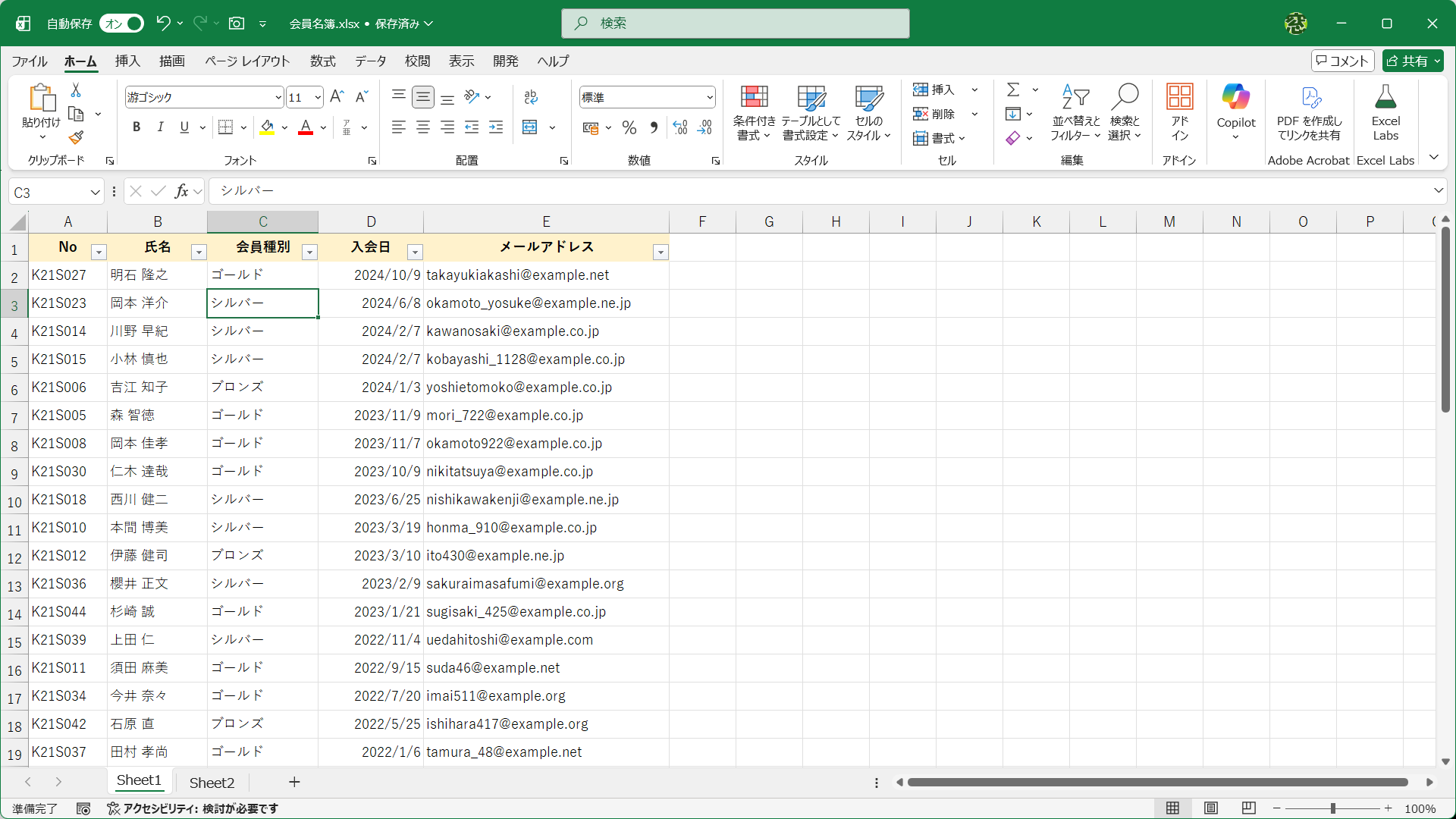Open the 会員種別 column filter dropdown
This screenshot has height=819, width=1456.
point(309,252)
